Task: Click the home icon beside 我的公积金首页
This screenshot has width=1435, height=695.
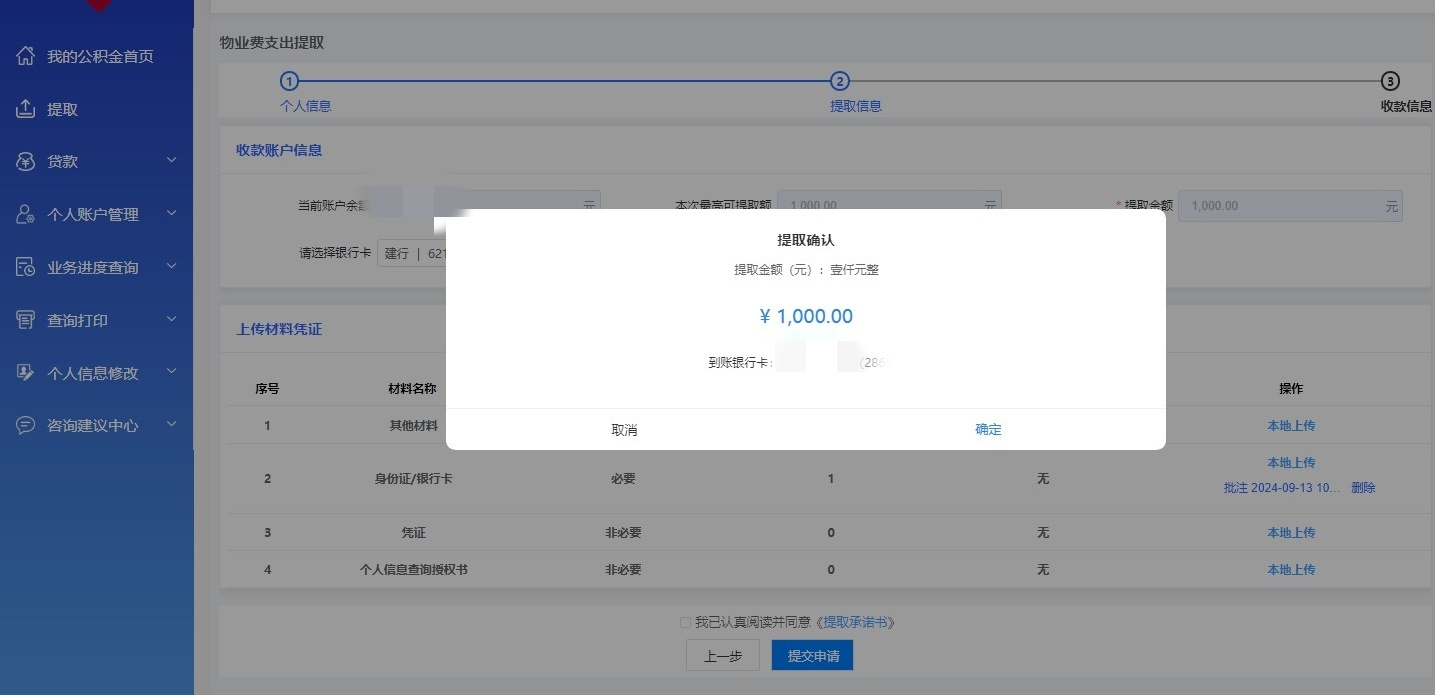Action: (x=26, y=56)
